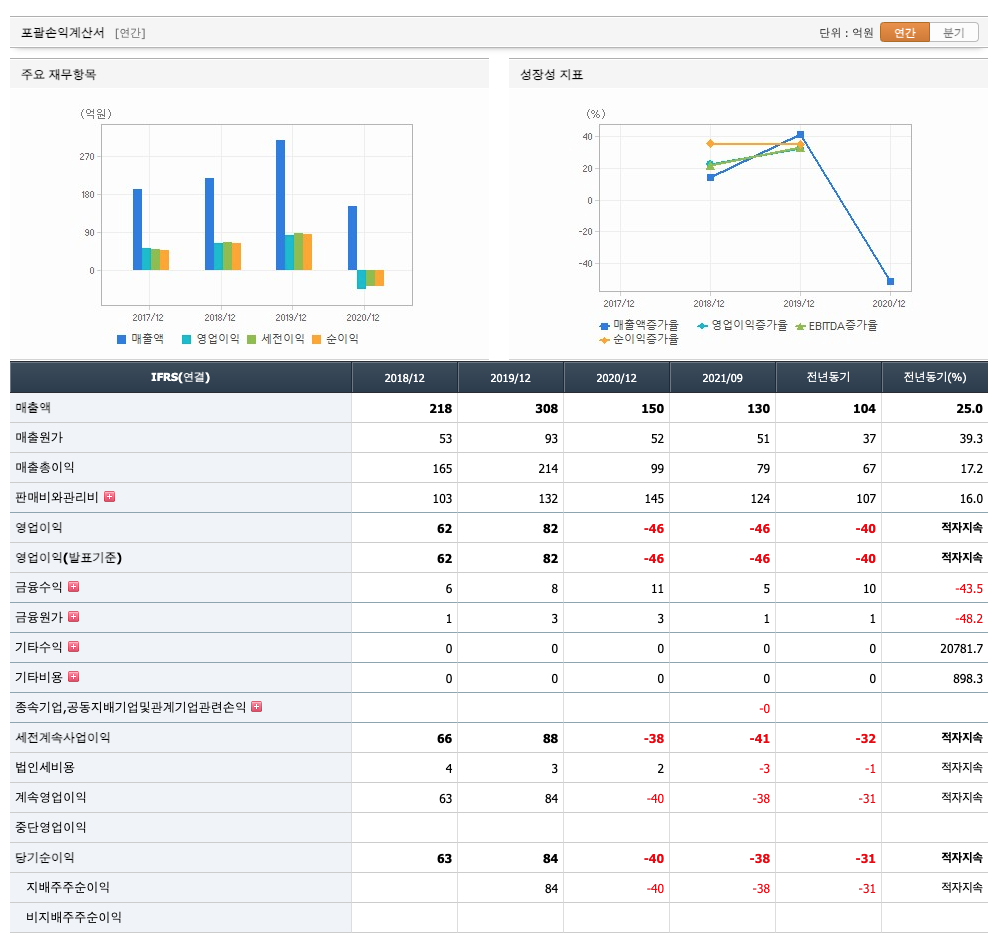The image size is (999, 948).
Task: Click the IFRS(연결) table header
Action: pos(180,377)
